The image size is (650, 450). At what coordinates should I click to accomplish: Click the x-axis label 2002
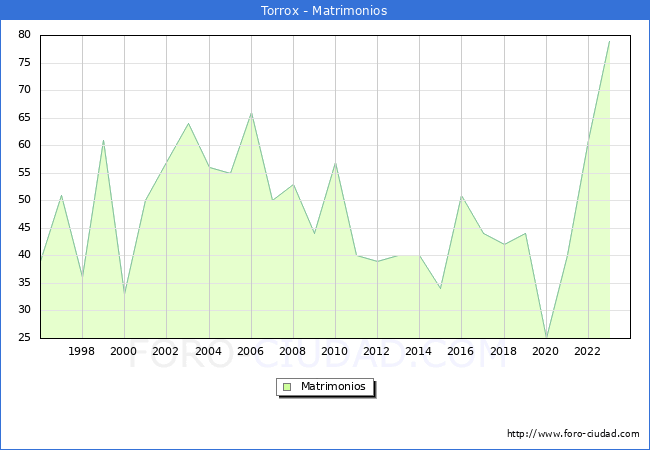(x=165, y=351)
